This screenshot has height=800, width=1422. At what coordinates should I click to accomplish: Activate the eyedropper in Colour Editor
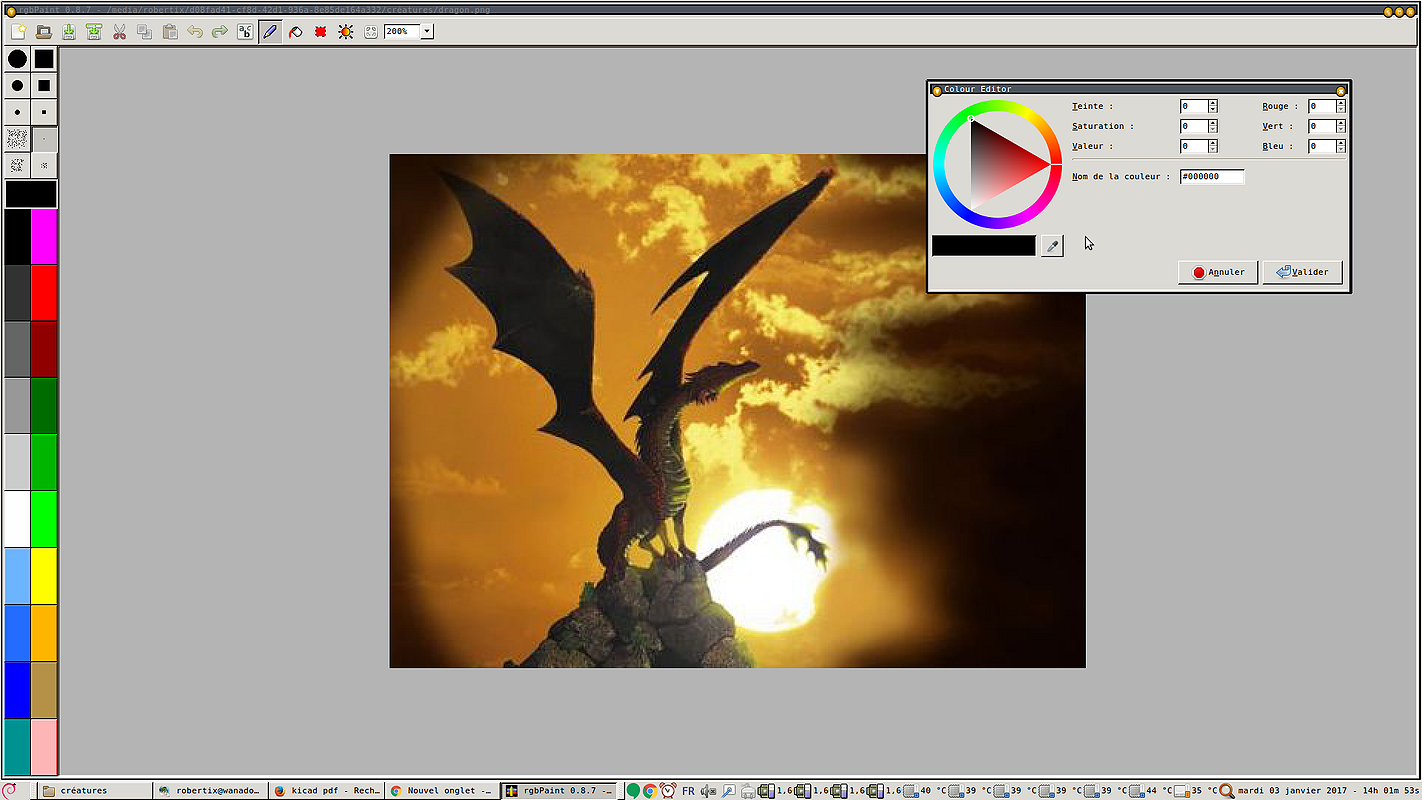coord(1052,245)
